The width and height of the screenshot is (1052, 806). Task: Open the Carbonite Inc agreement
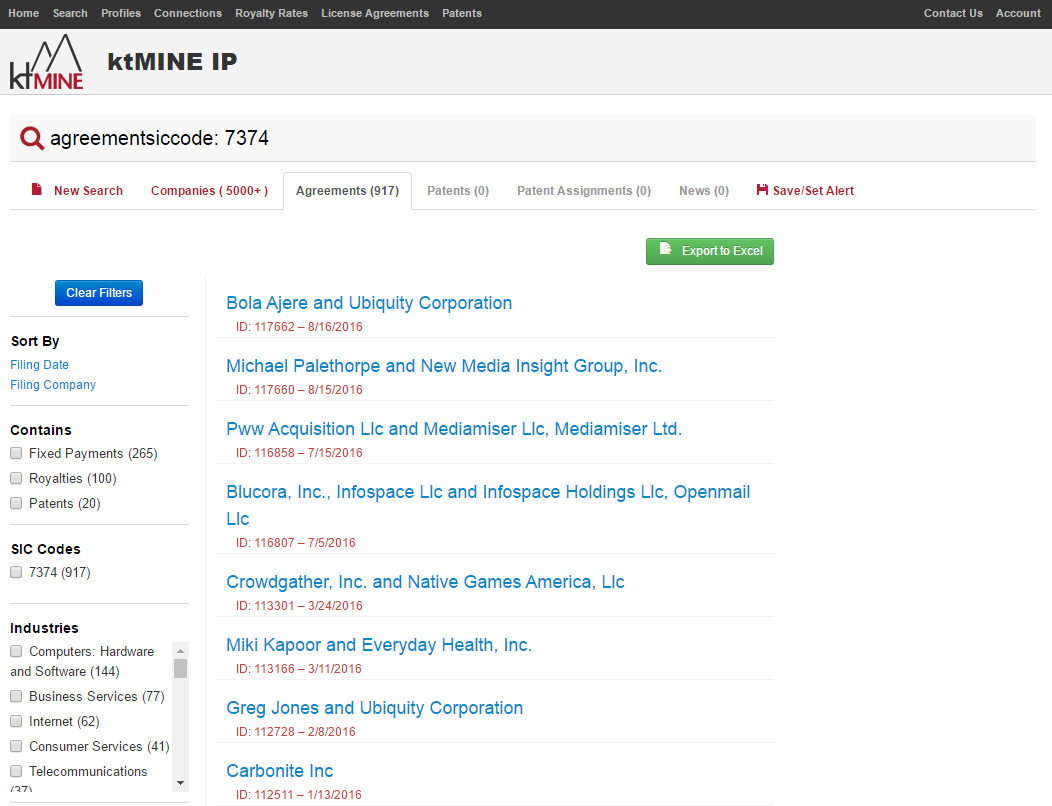point(280,771)
